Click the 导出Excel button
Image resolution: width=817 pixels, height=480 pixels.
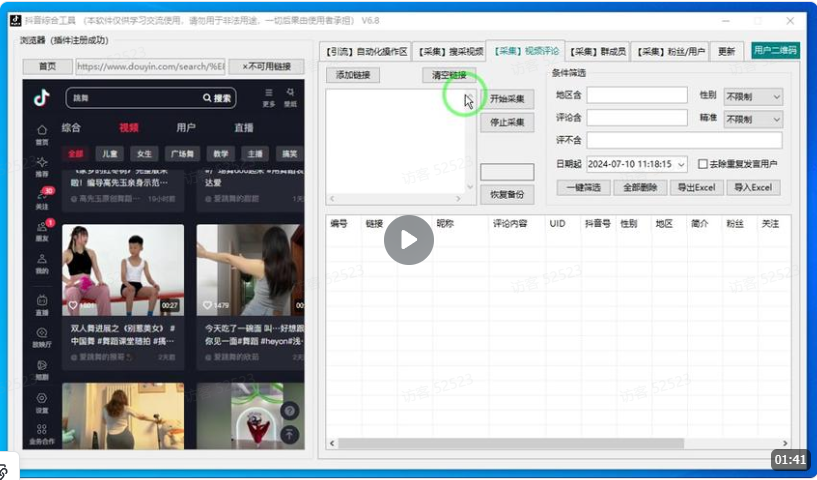point(696,187)
